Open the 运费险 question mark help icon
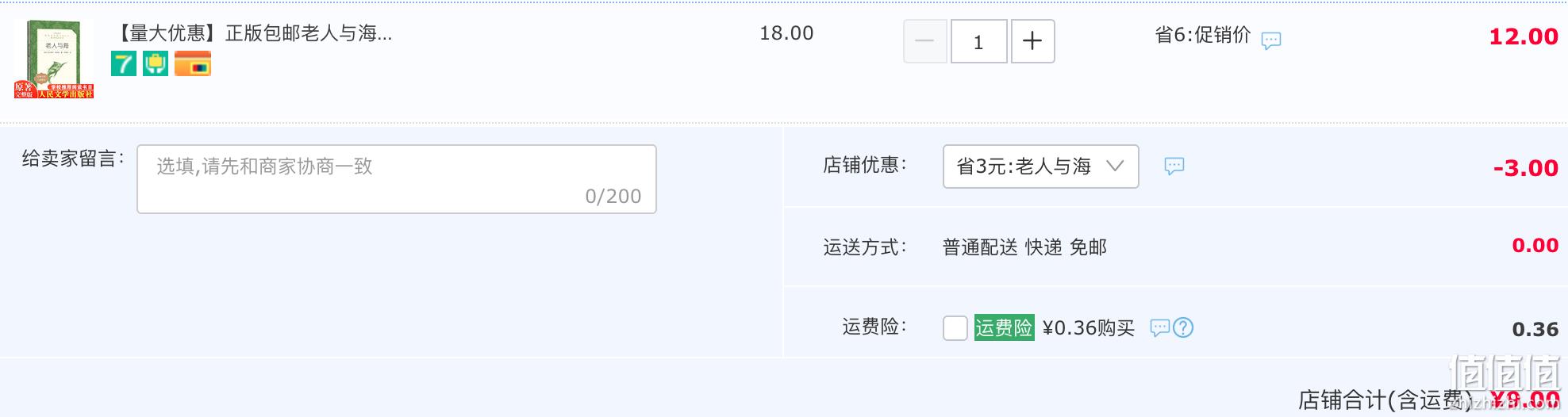The width and height of the screenshot is (1568, 417). pyautogui.click(x=1183, y=327)
